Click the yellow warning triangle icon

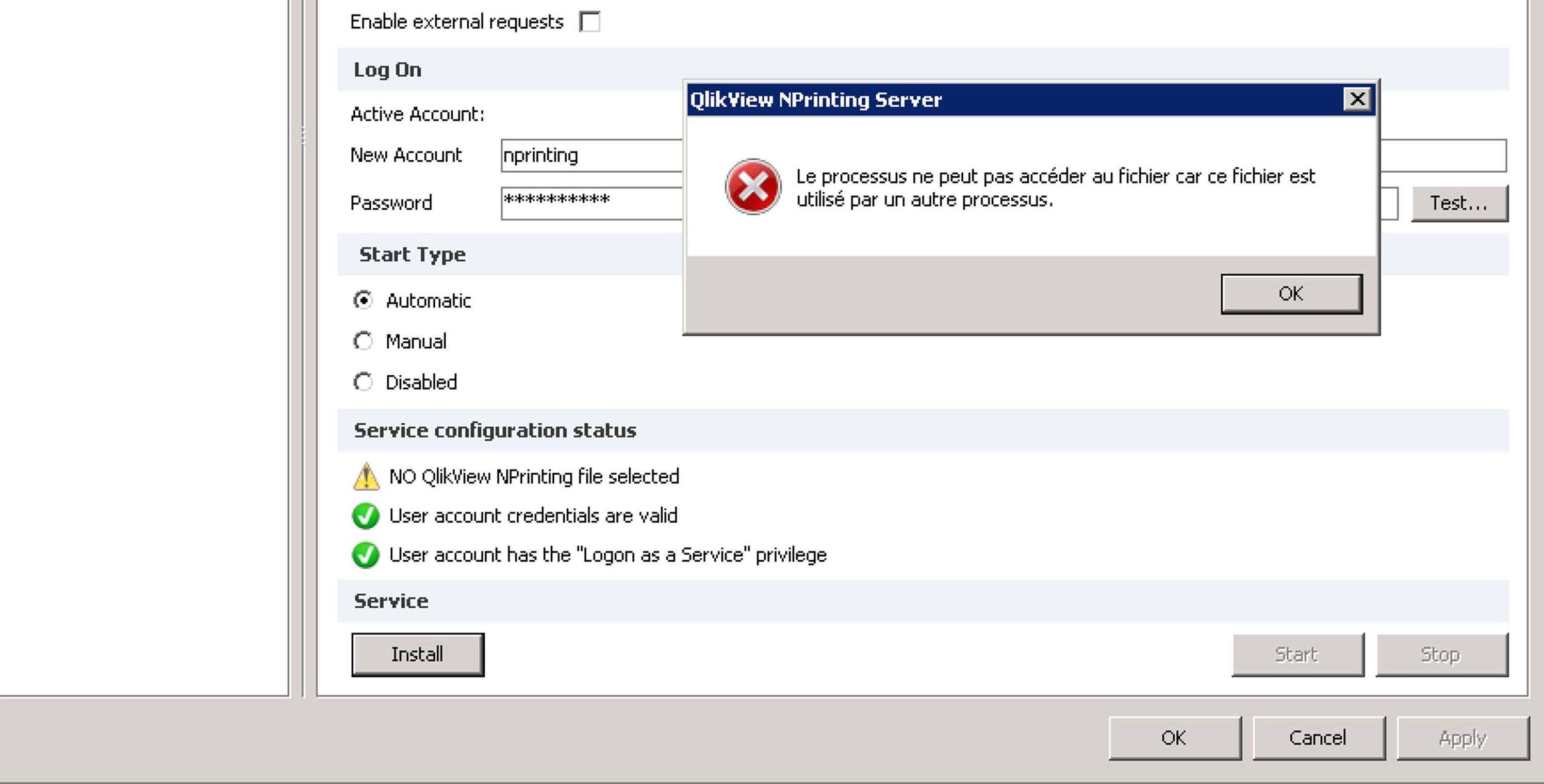point(366,477)
